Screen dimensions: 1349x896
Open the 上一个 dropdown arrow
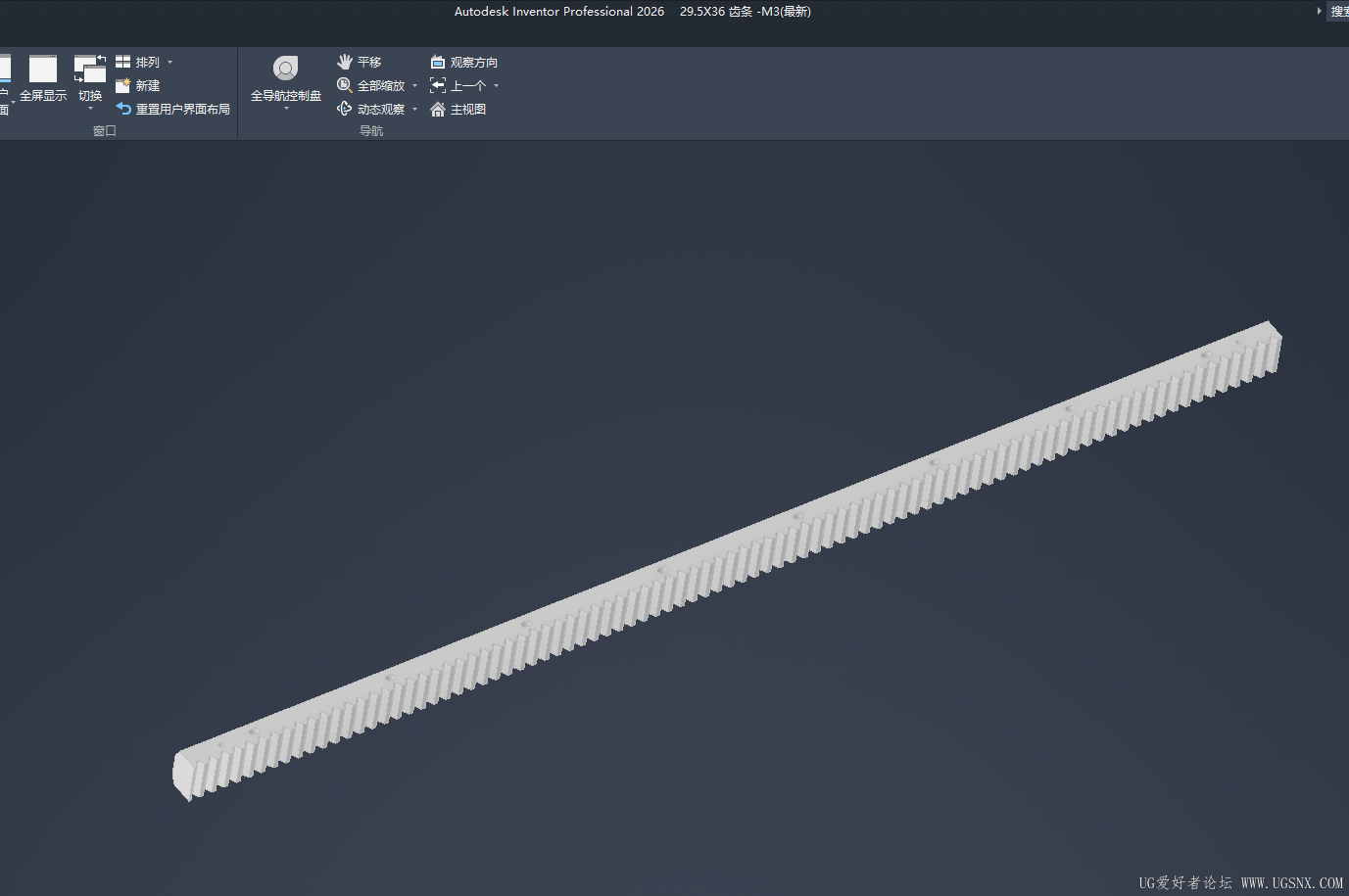coord(496,86)
